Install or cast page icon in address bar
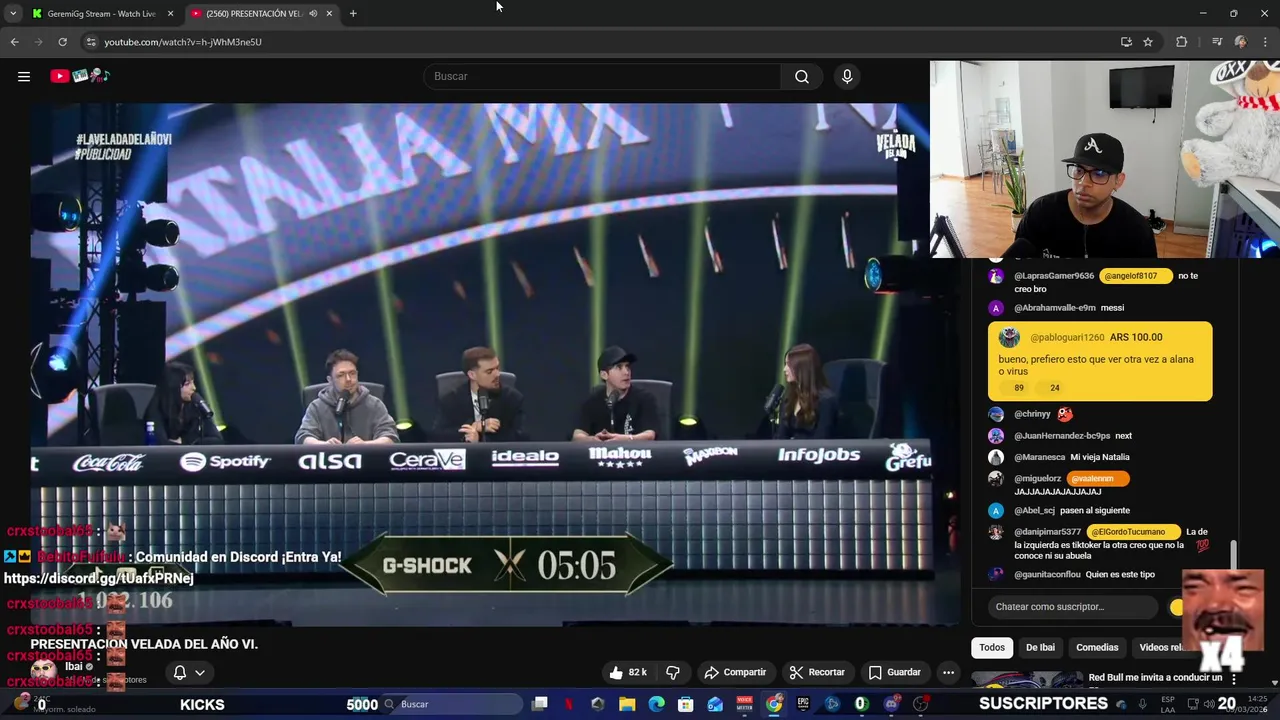The image size is (1280, 720). tap(1126, 42)
